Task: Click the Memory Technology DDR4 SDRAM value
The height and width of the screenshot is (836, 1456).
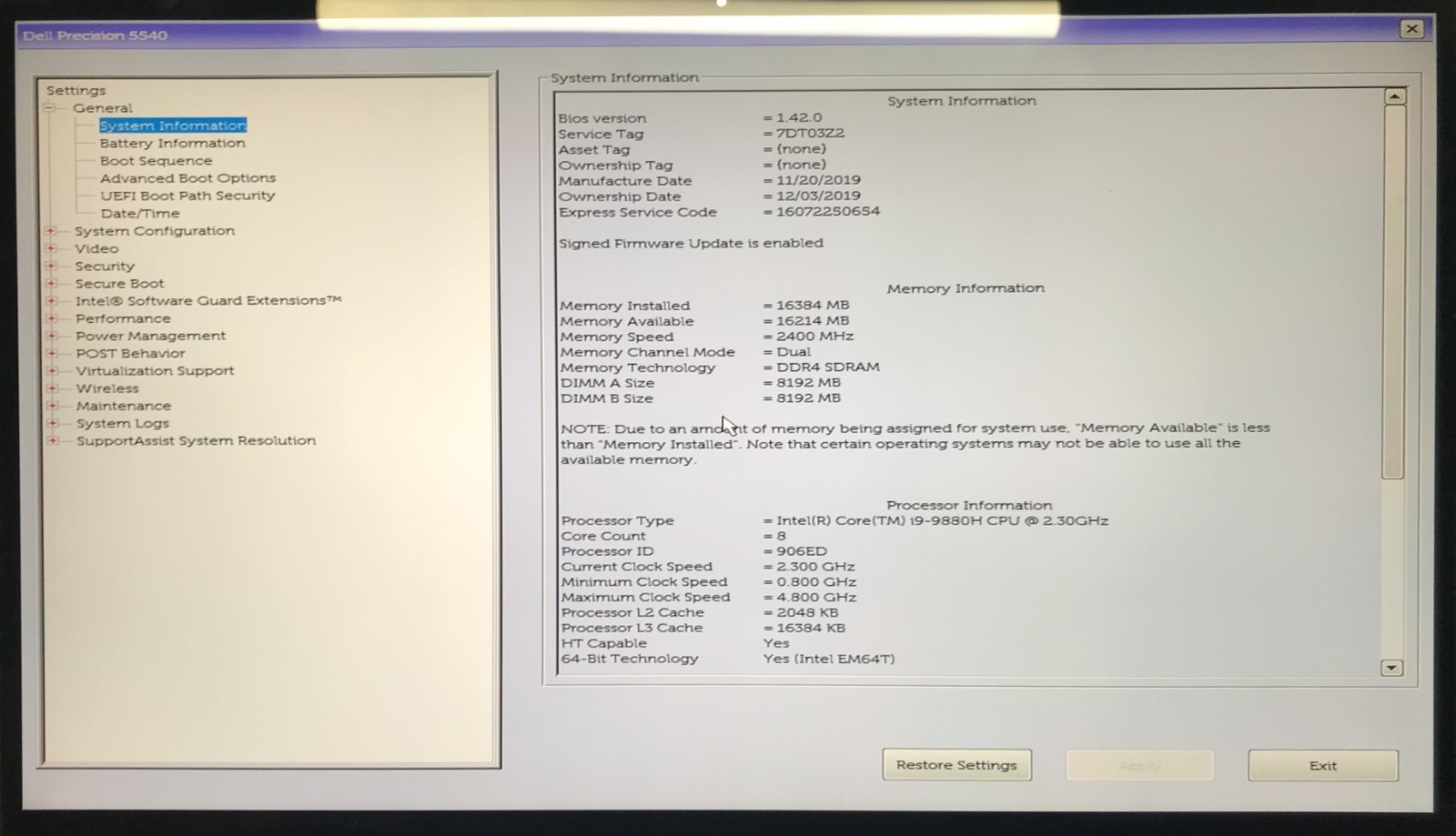Action: coord(827,367)
